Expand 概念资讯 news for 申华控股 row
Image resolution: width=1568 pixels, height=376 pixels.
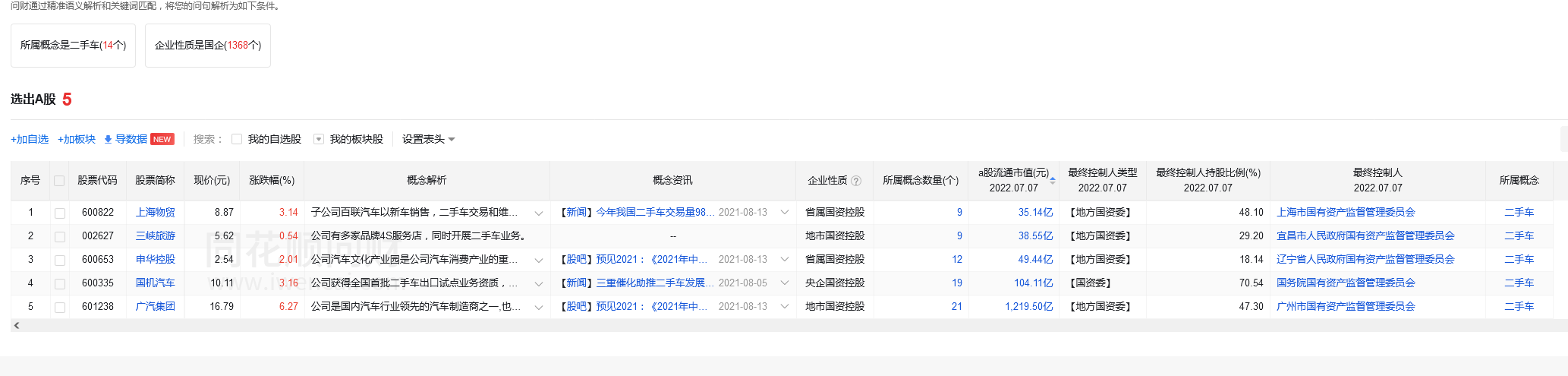785,260
